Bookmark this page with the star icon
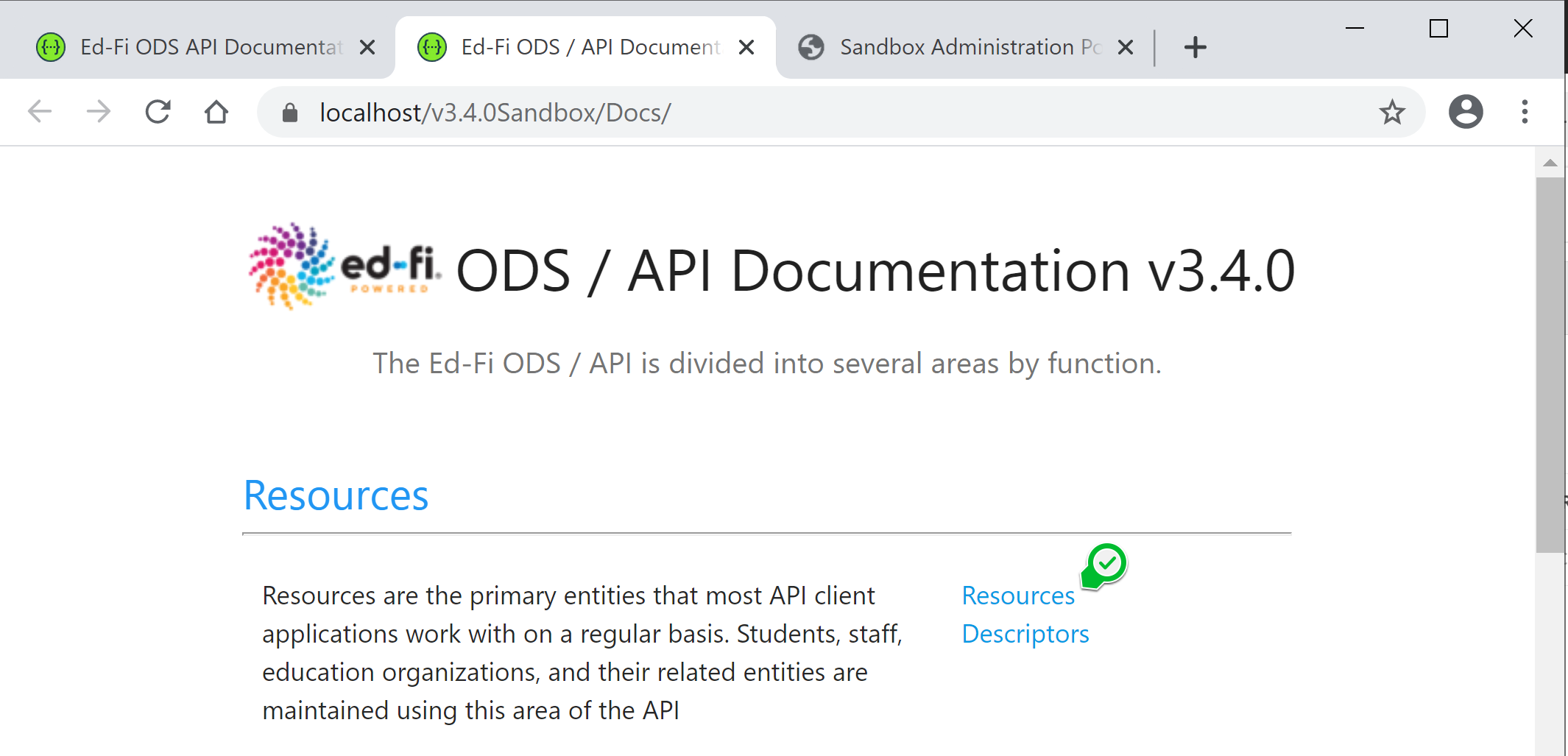 (1392, 112)
